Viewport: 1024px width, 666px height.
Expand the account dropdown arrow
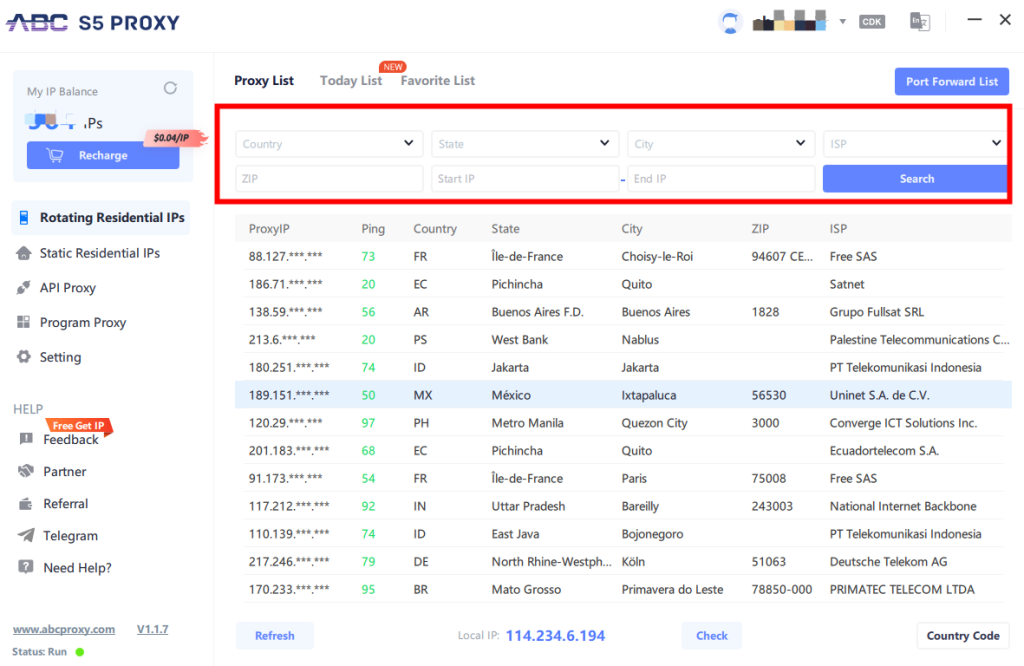tap(842, 22)
